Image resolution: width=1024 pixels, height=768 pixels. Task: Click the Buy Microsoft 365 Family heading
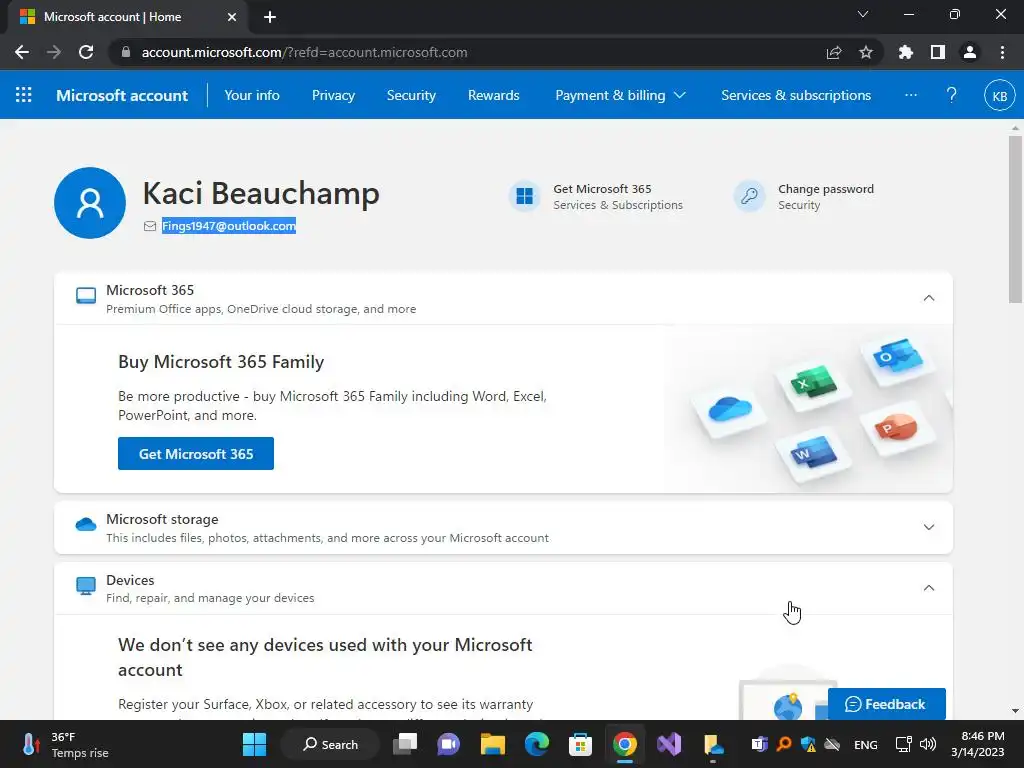pos(221,362)
